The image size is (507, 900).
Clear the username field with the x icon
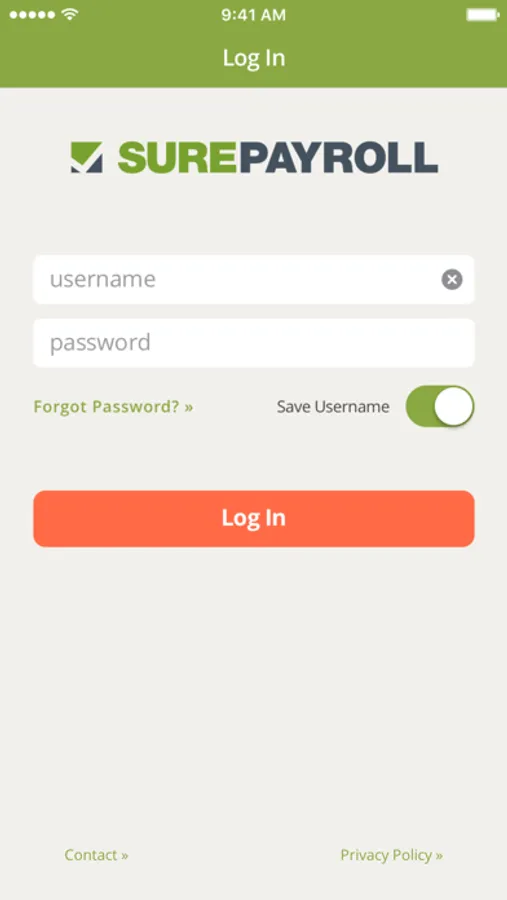point(452,280)
